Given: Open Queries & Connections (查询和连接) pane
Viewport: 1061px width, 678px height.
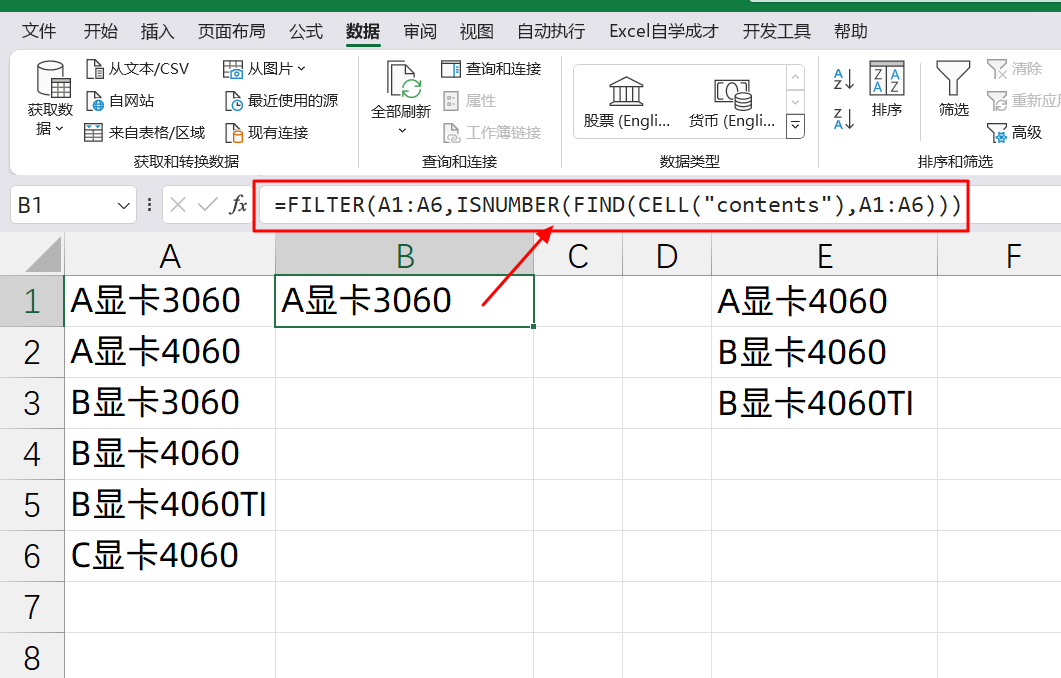Looking at the screenshot, I should tap(491, 68).
